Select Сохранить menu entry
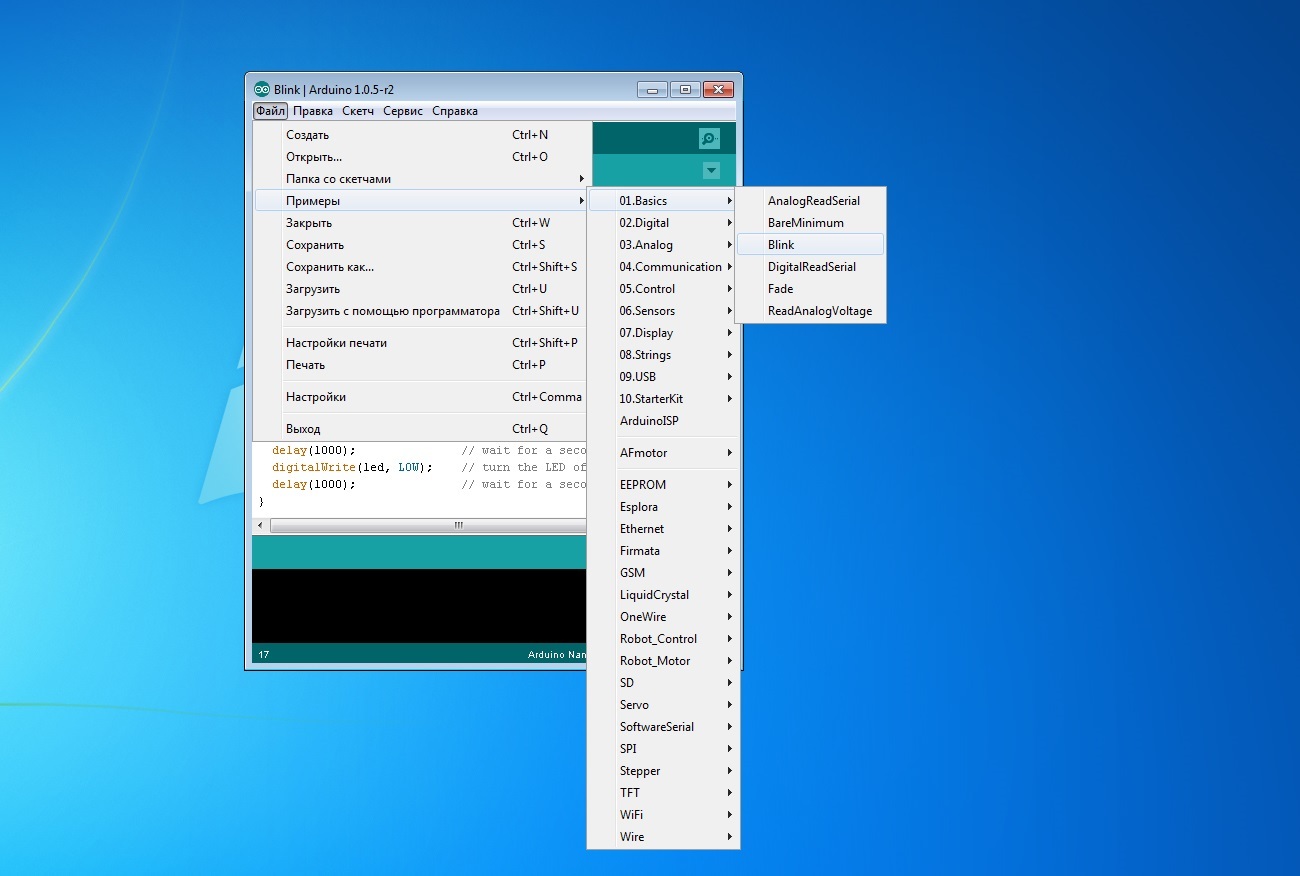The width and height of the screenshot is (1300, 876). [422, 245]
